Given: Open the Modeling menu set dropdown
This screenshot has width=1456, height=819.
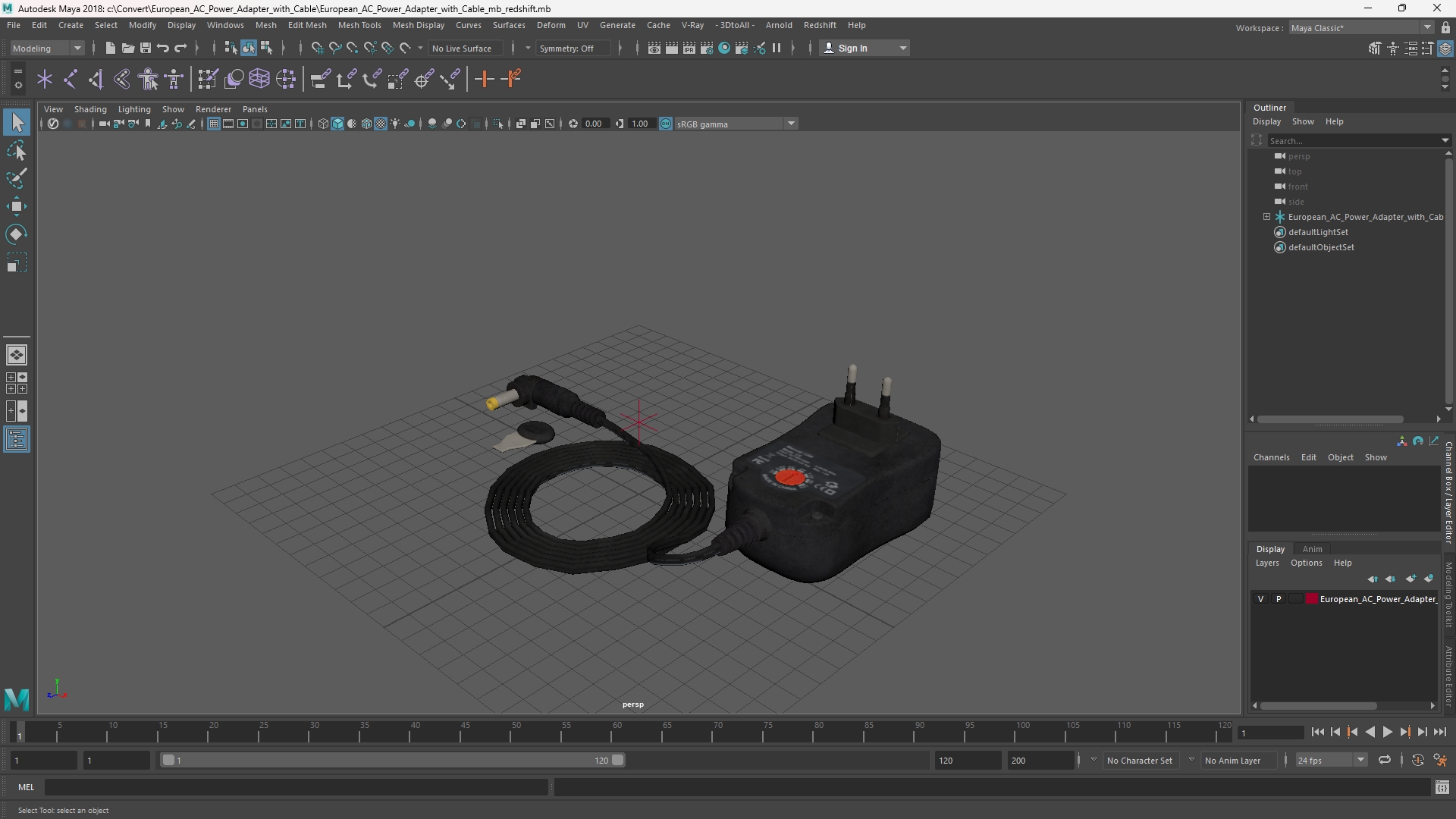Looking at the screenshot, I should tap(47, 48).
